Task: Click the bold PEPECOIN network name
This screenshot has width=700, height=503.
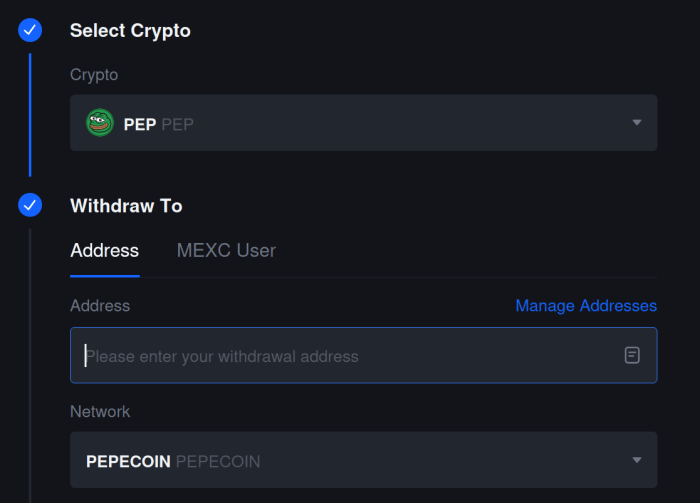Action: point(128,461)
